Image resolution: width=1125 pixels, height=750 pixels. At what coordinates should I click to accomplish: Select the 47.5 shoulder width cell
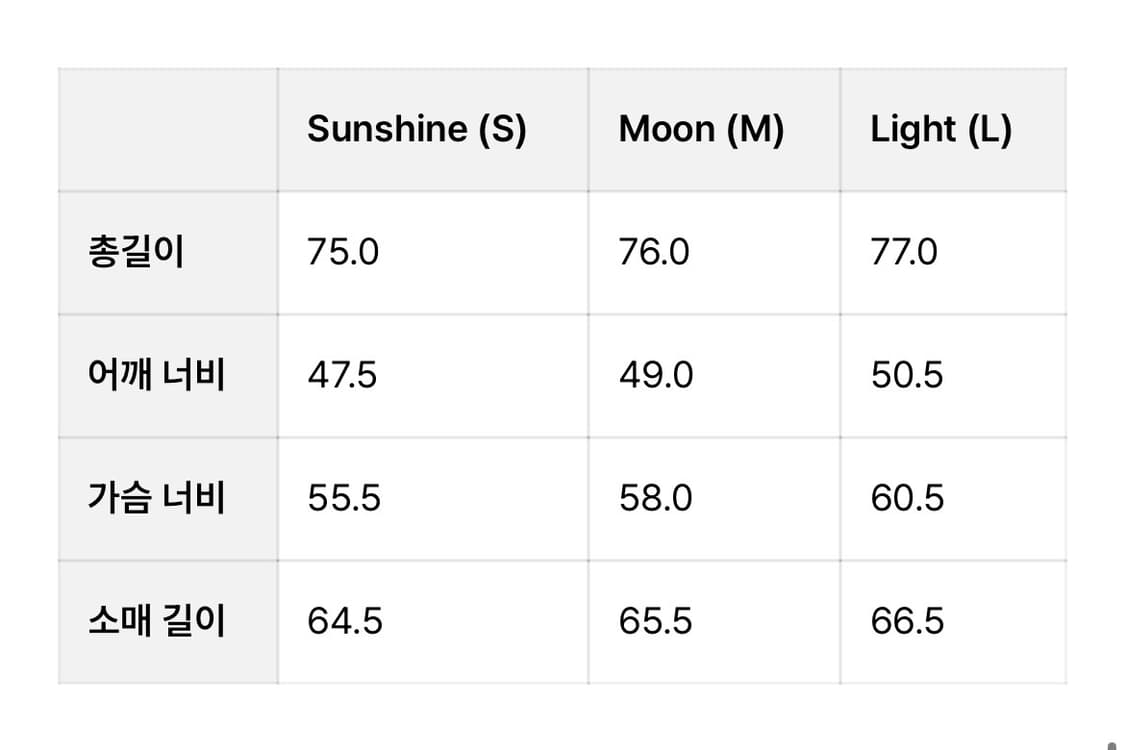342,376
